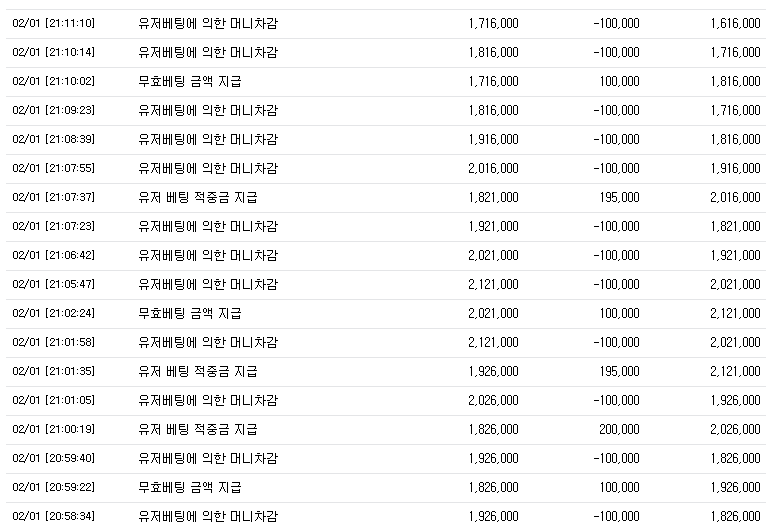Select the 21:11:10 transaction row
The width and height of the screenshot is (767, 525).
[386, 23]
